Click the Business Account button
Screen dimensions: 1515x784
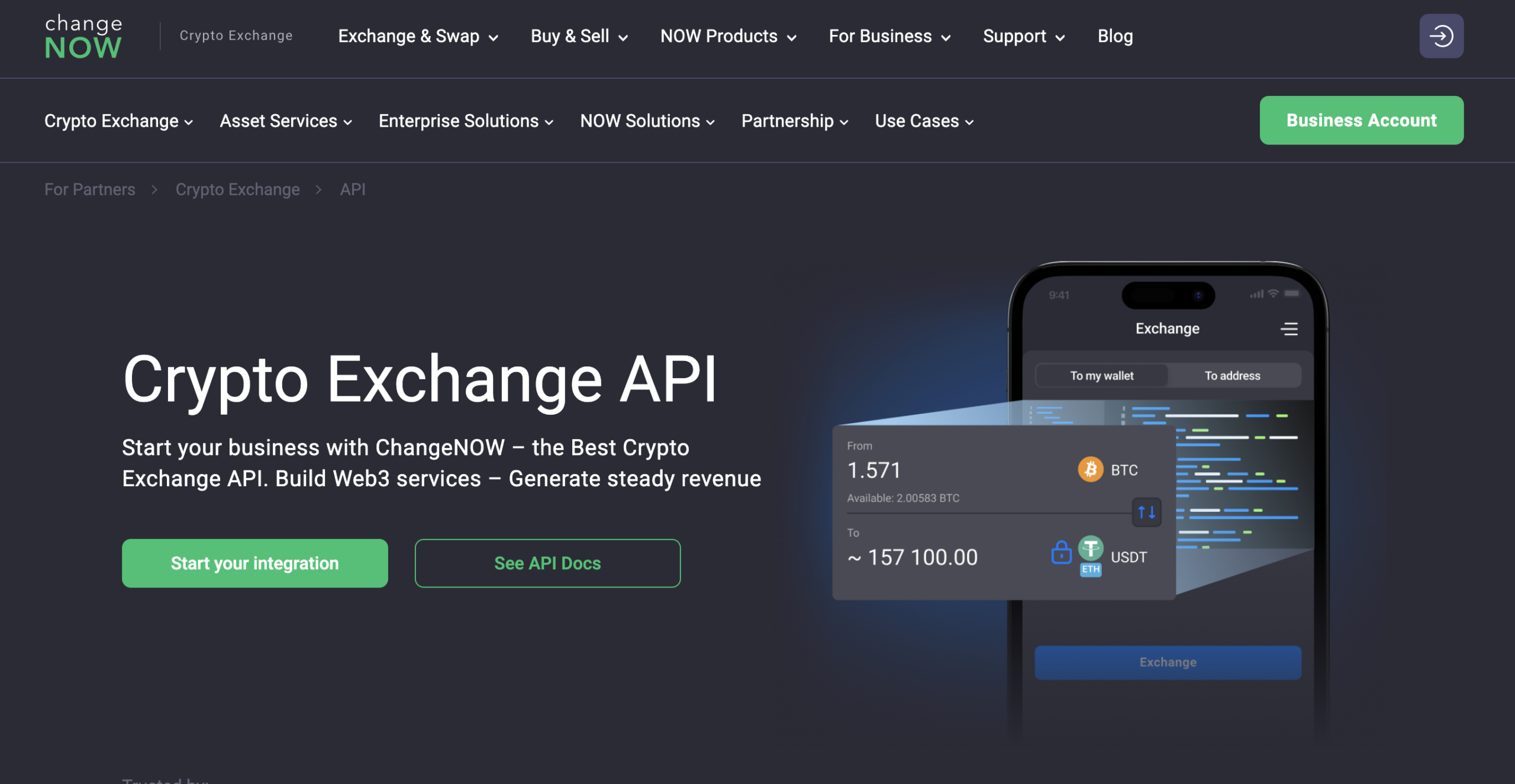[1361, 121]
